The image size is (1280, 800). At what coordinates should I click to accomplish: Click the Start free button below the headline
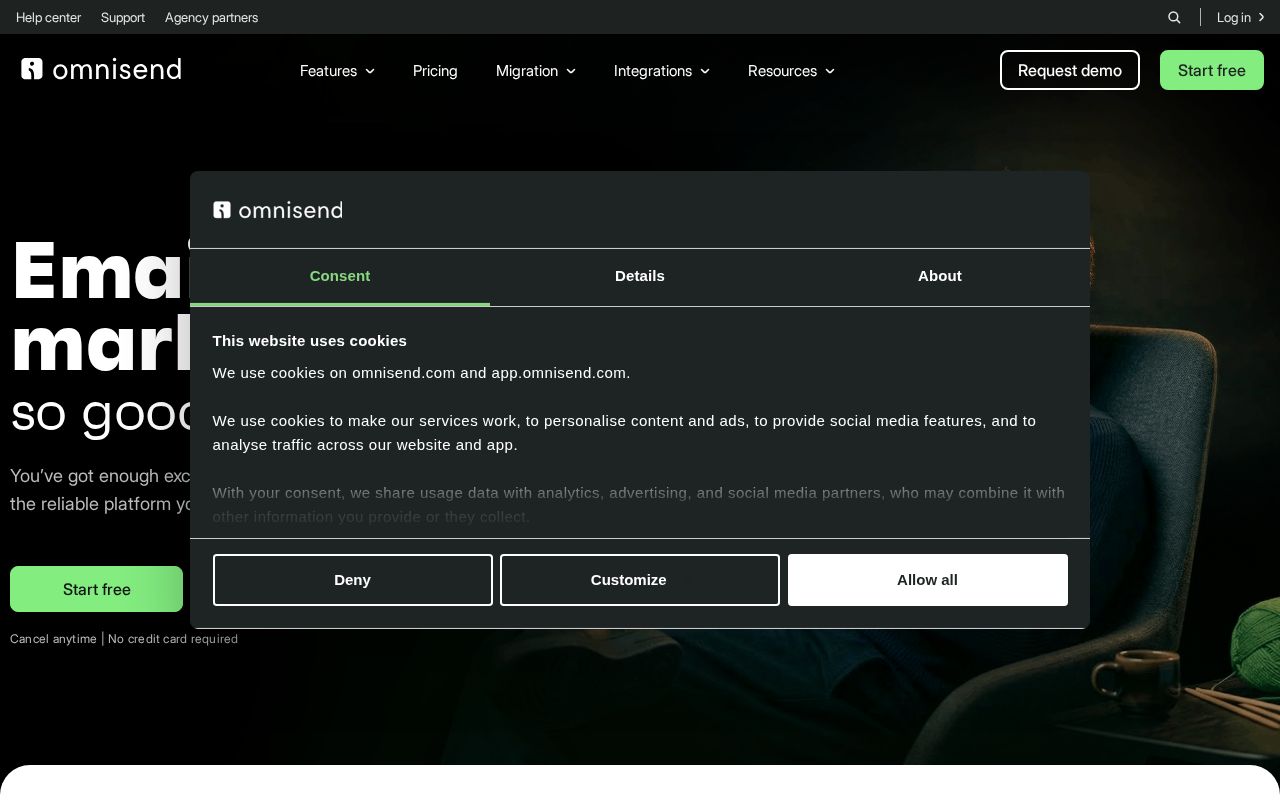pos(96,589)
